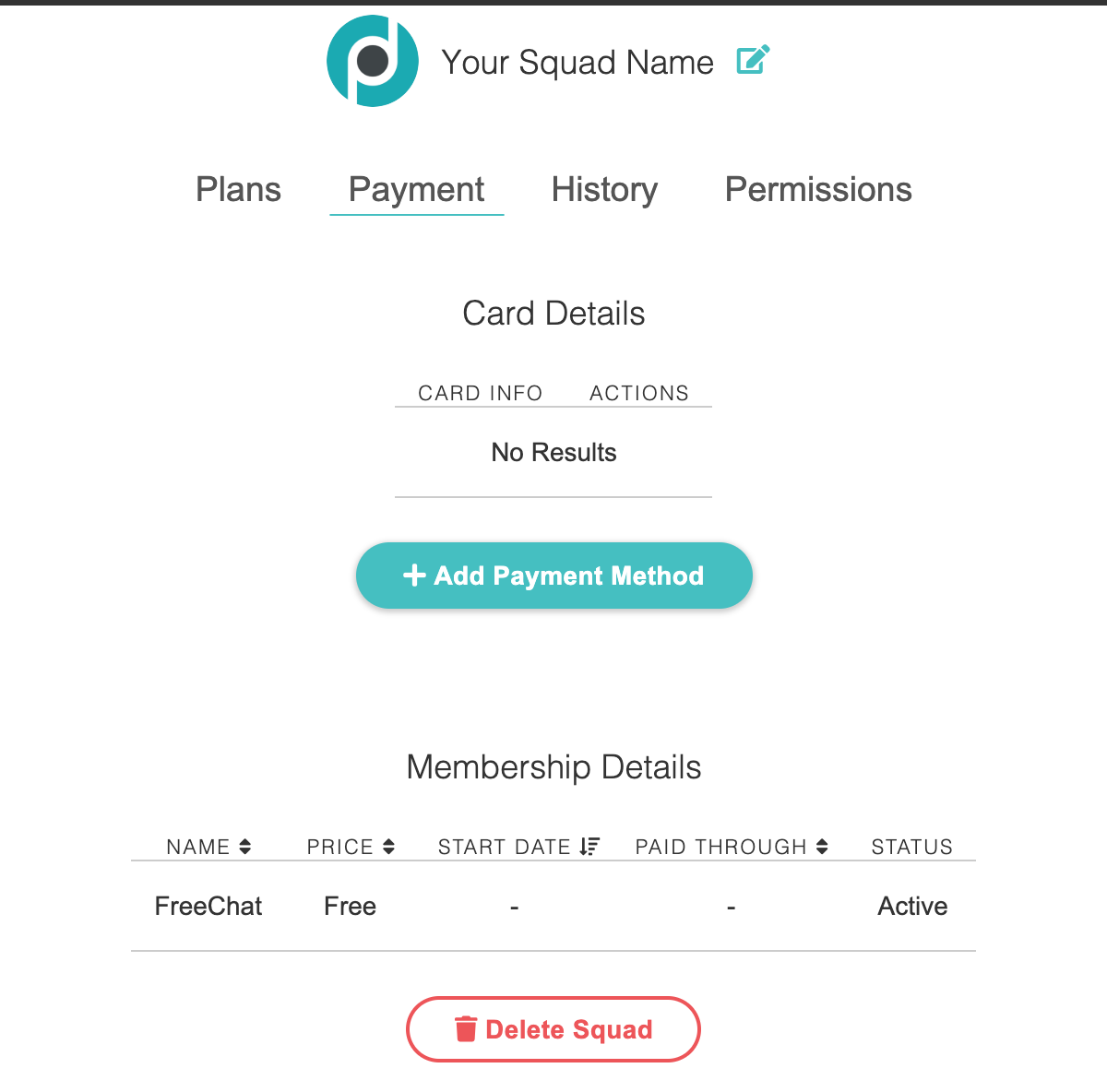The image size is (1107, 1092).
Task: Click the Your Squad Name title
Action: [577, 63]
